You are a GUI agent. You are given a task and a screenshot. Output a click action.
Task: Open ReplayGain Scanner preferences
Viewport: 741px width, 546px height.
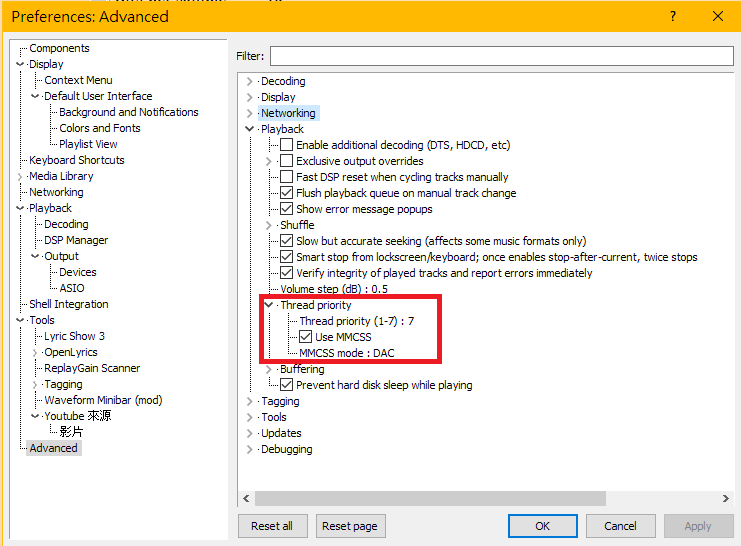click(x=92, y=368)
